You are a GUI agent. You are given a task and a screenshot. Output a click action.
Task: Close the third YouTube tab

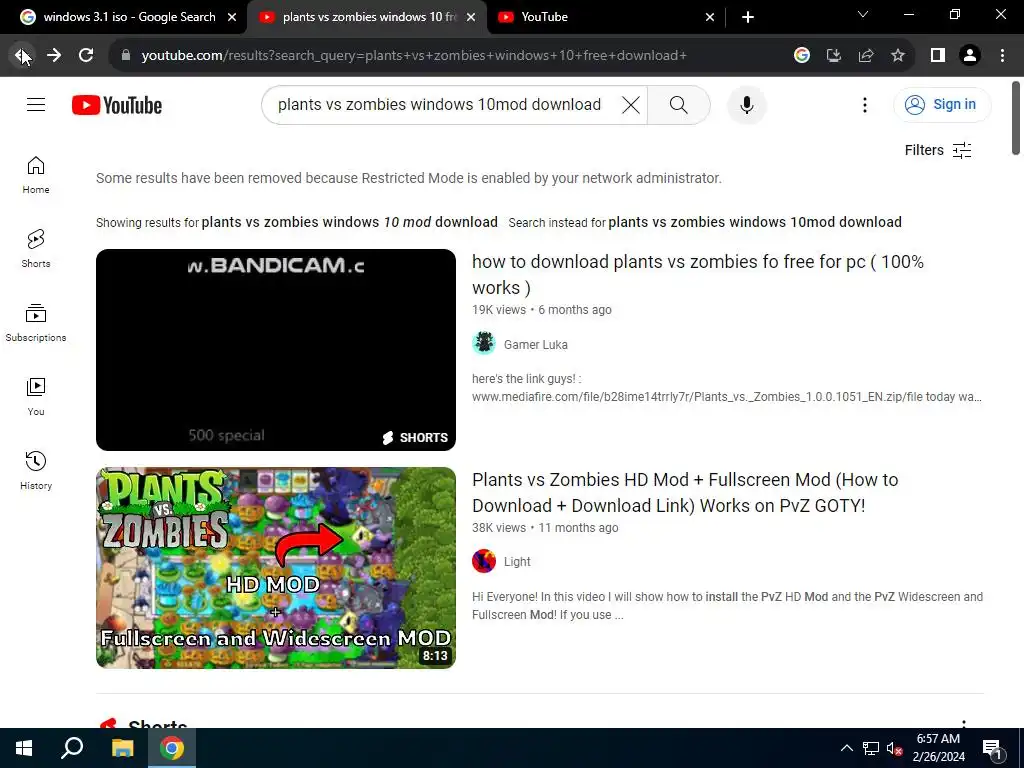pos(710,17)
